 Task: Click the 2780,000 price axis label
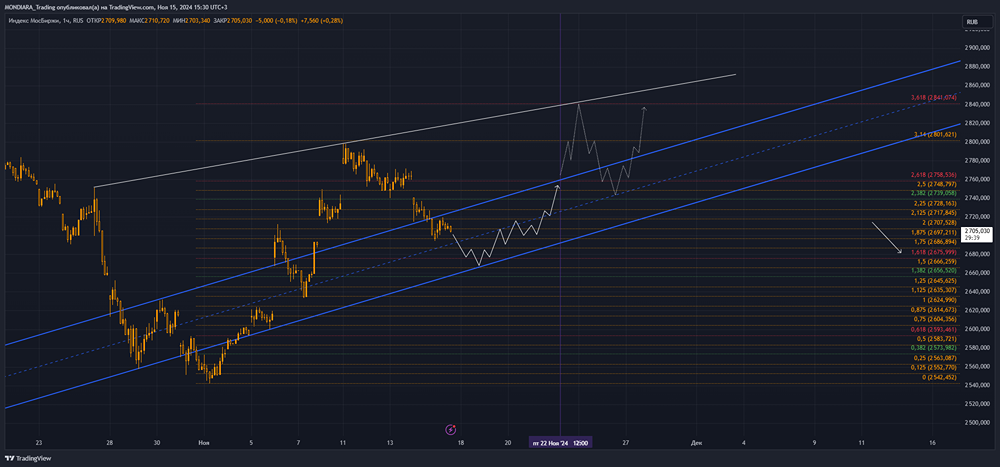tap(978, 160)
